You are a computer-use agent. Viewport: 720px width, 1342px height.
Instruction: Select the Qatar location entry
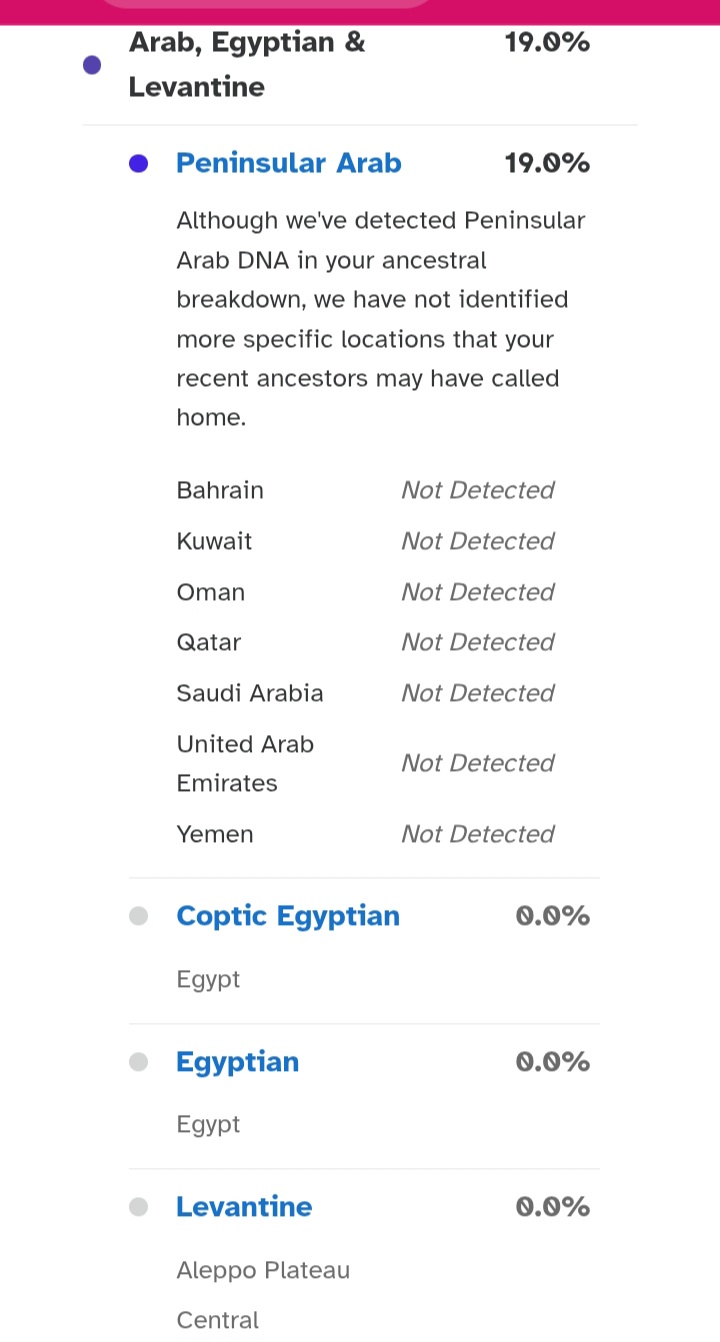[x=209, y=642]
